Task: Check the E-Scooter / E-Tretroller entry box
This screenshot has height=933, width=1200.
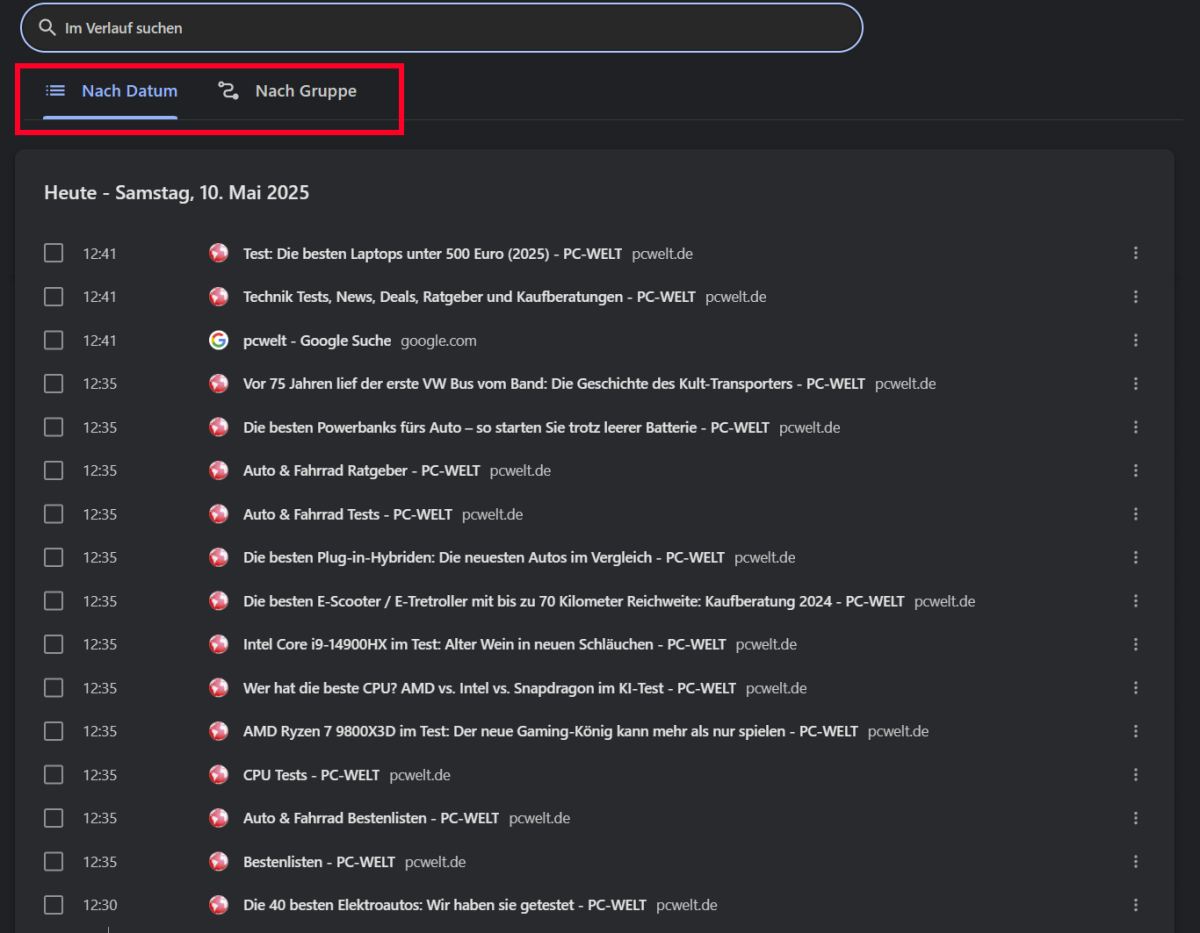Action: click(54, 601)
